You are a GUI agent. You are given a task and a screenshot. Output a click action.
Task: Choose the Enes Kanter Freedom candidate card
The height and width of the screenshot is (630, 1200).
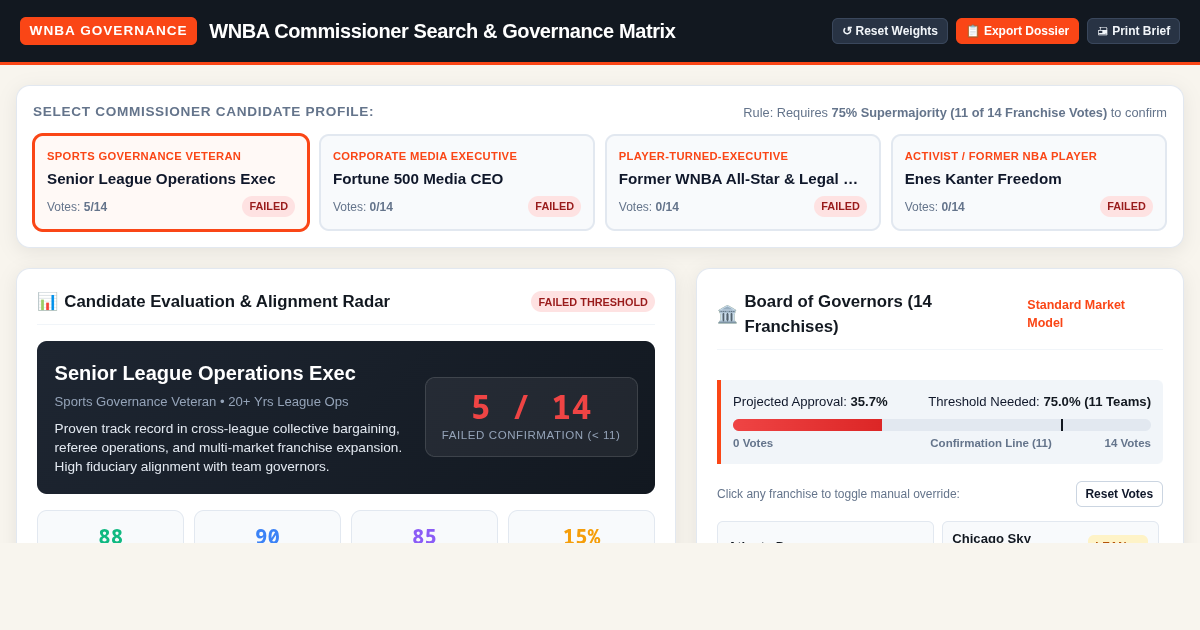click(1029, 183)
